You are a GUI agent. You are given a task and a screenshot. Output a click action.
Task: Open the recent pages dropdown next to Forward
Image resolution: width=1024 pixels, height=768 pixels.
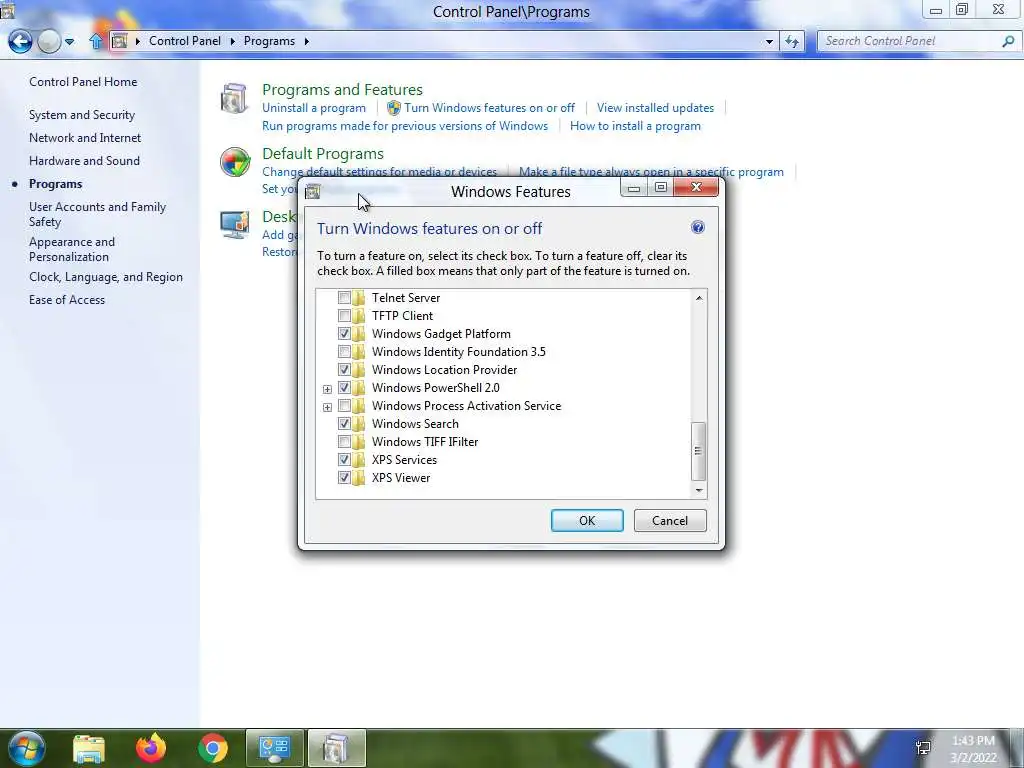tap(69, 42)
